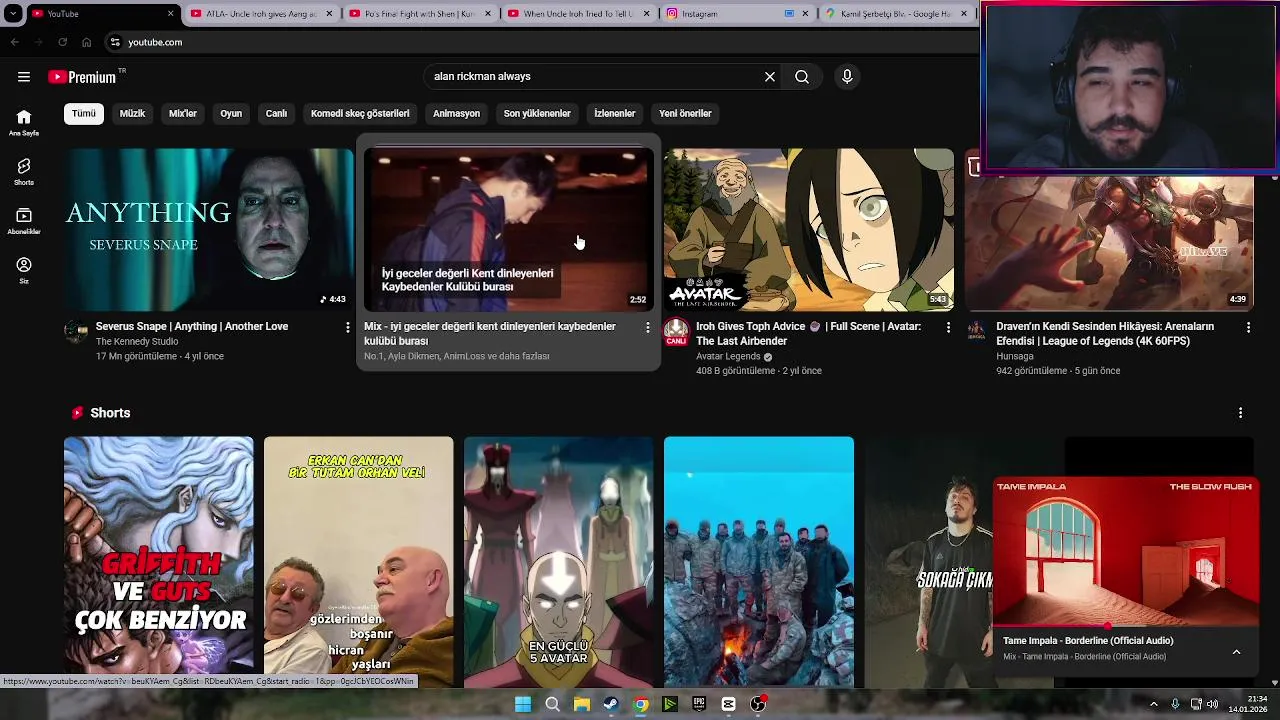Viewport: 1280px width, 720px height.
Task: Select the Mix'ler filter chip
Action: click(183, 114)
